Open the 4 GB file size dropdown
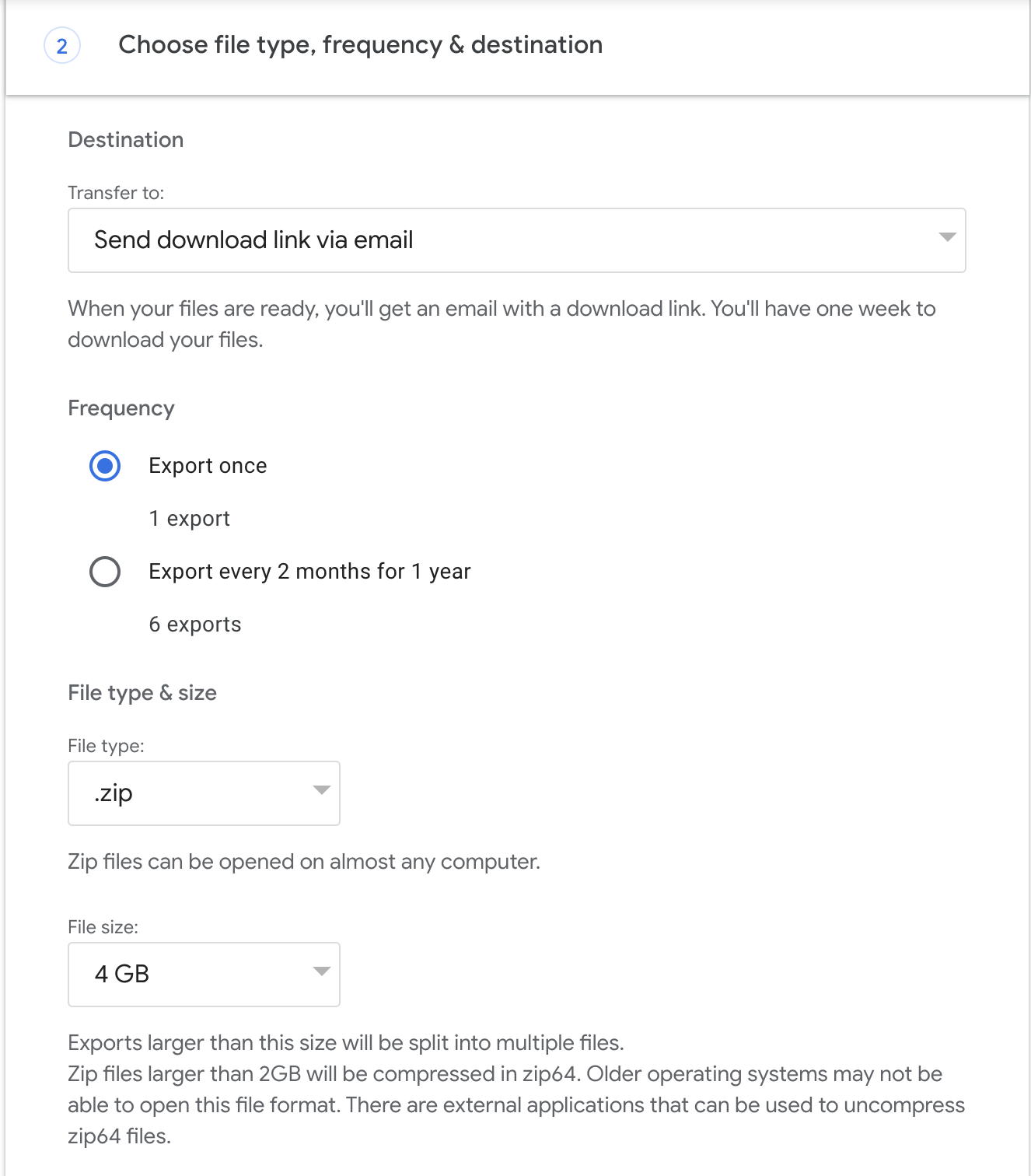The height and width of the screenshot is (1176, 1031). [204, 975]
